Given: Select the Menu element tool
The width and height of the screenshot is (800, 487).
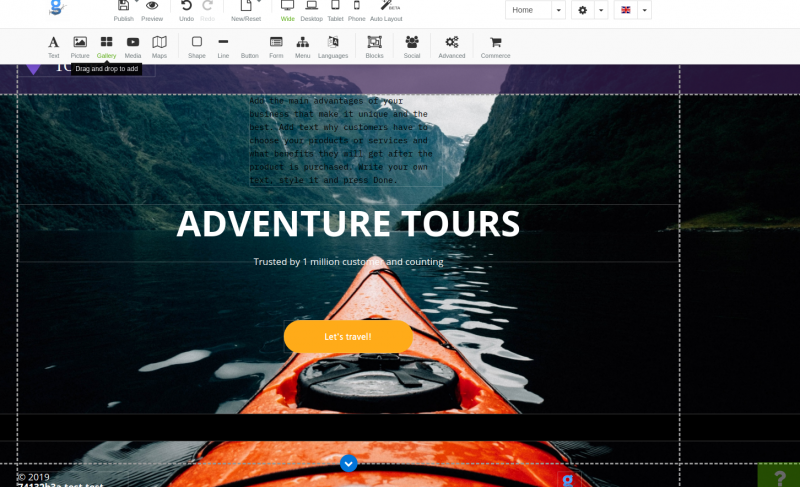Looking at the screenshot, I should 303,47.
